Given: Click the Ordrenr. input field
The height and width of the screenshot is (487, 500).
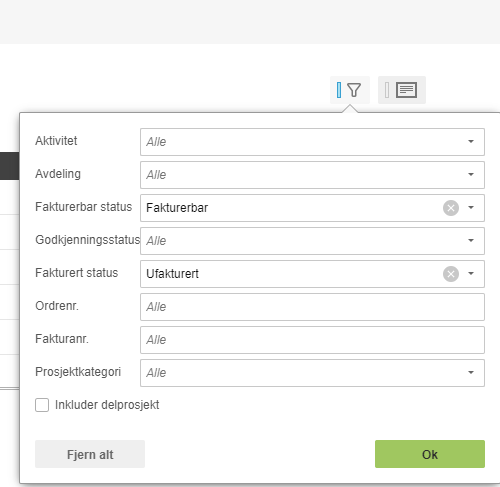Looking at the screenshot, I should coord(312,307).
